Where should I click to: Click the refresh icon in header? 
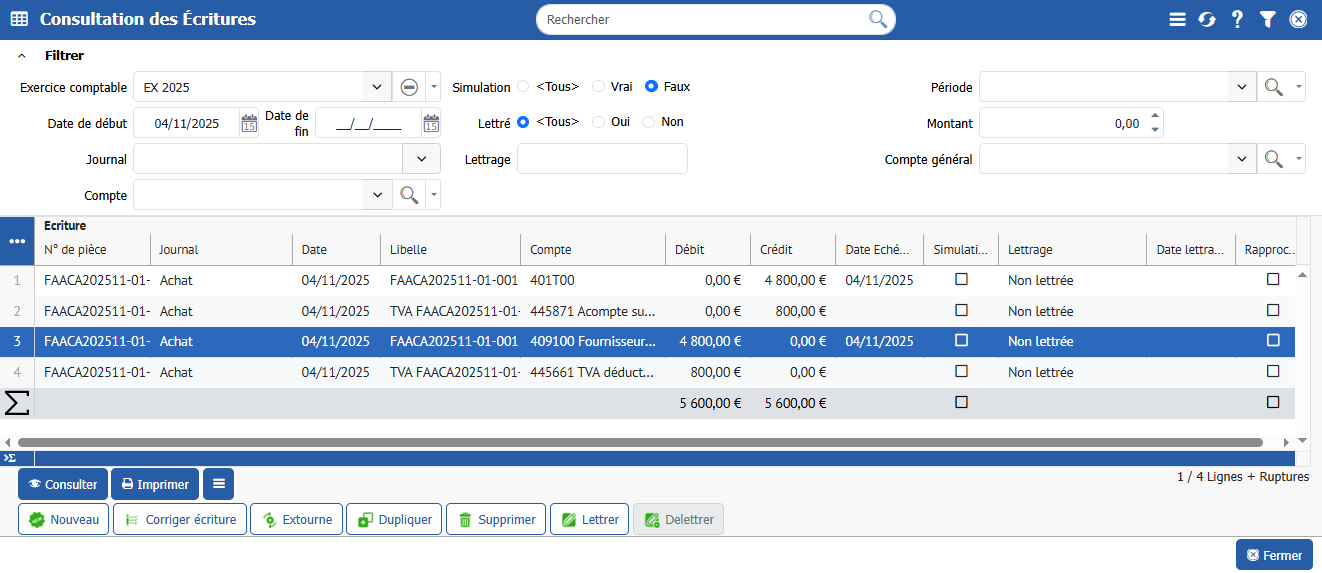[x=1207, y=19]
